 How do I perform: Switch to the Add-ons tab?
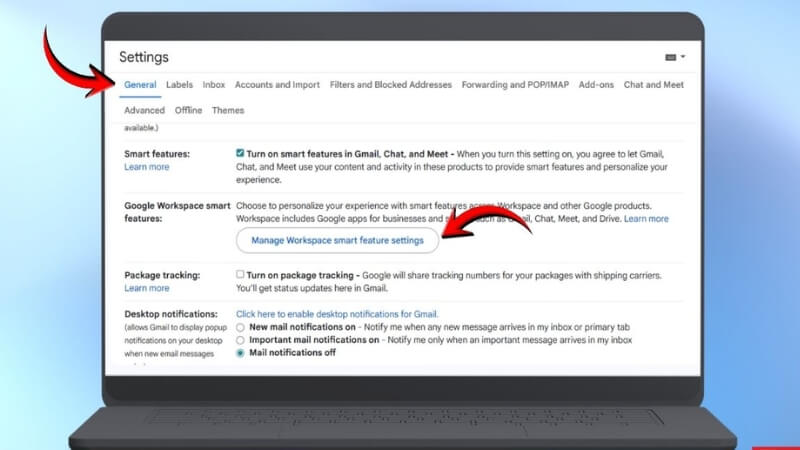[596, 85]
